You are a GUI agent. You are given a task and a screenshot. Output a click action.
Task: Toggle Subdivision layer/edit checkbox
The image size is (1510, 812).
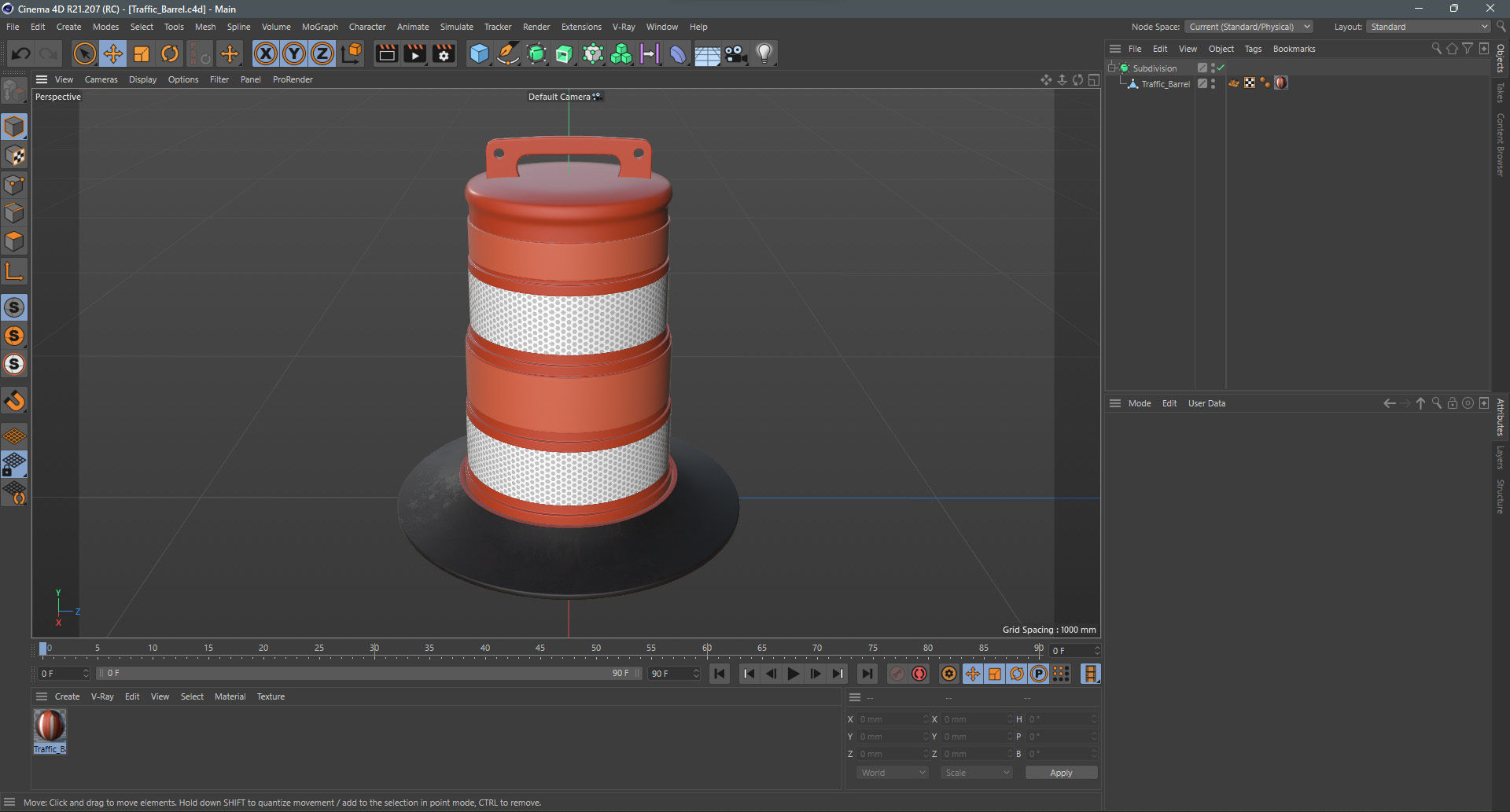coord(1202,68)
